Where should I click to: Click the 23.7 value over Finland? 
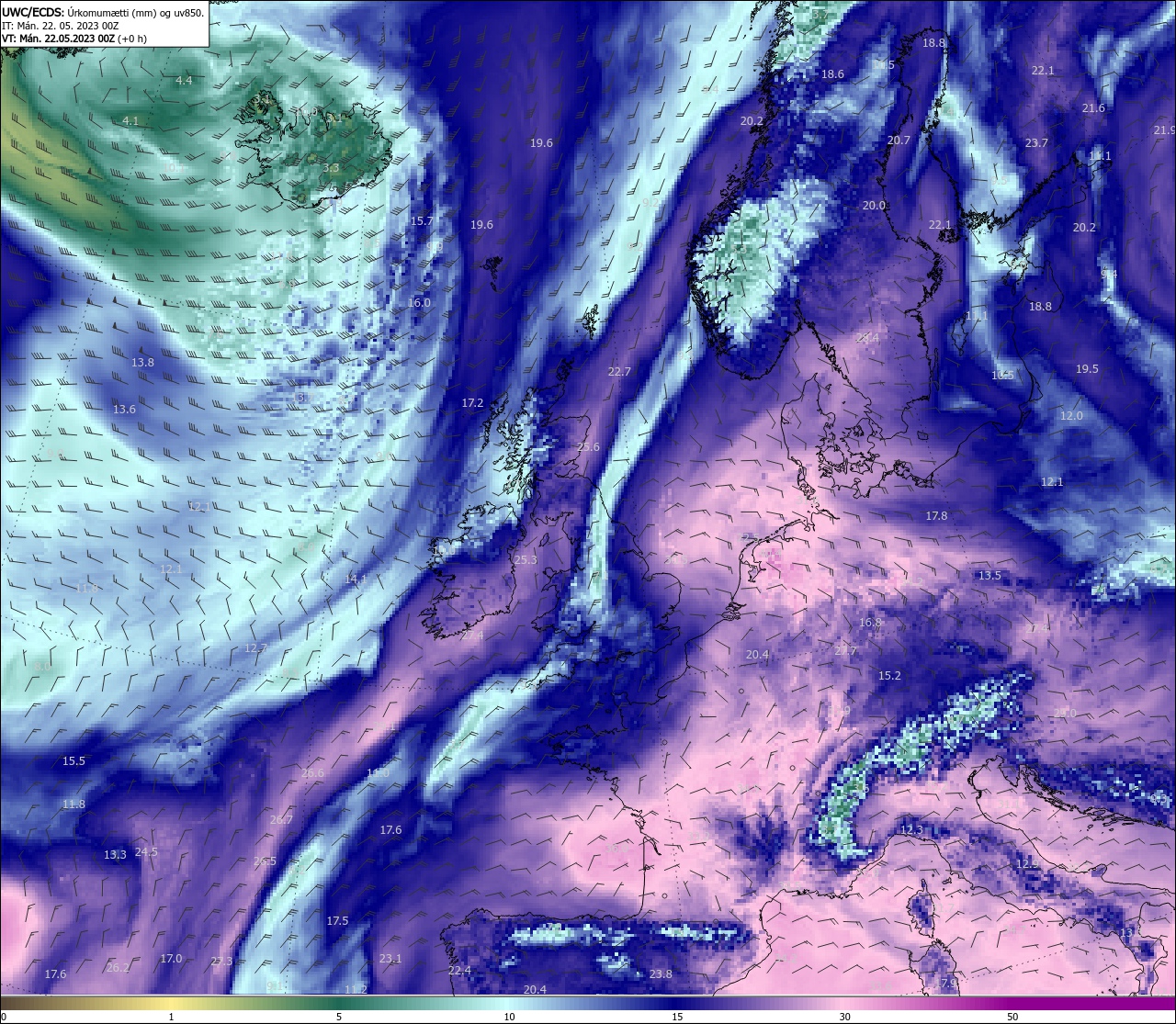pyautogui.click(x=1036, y=143)
